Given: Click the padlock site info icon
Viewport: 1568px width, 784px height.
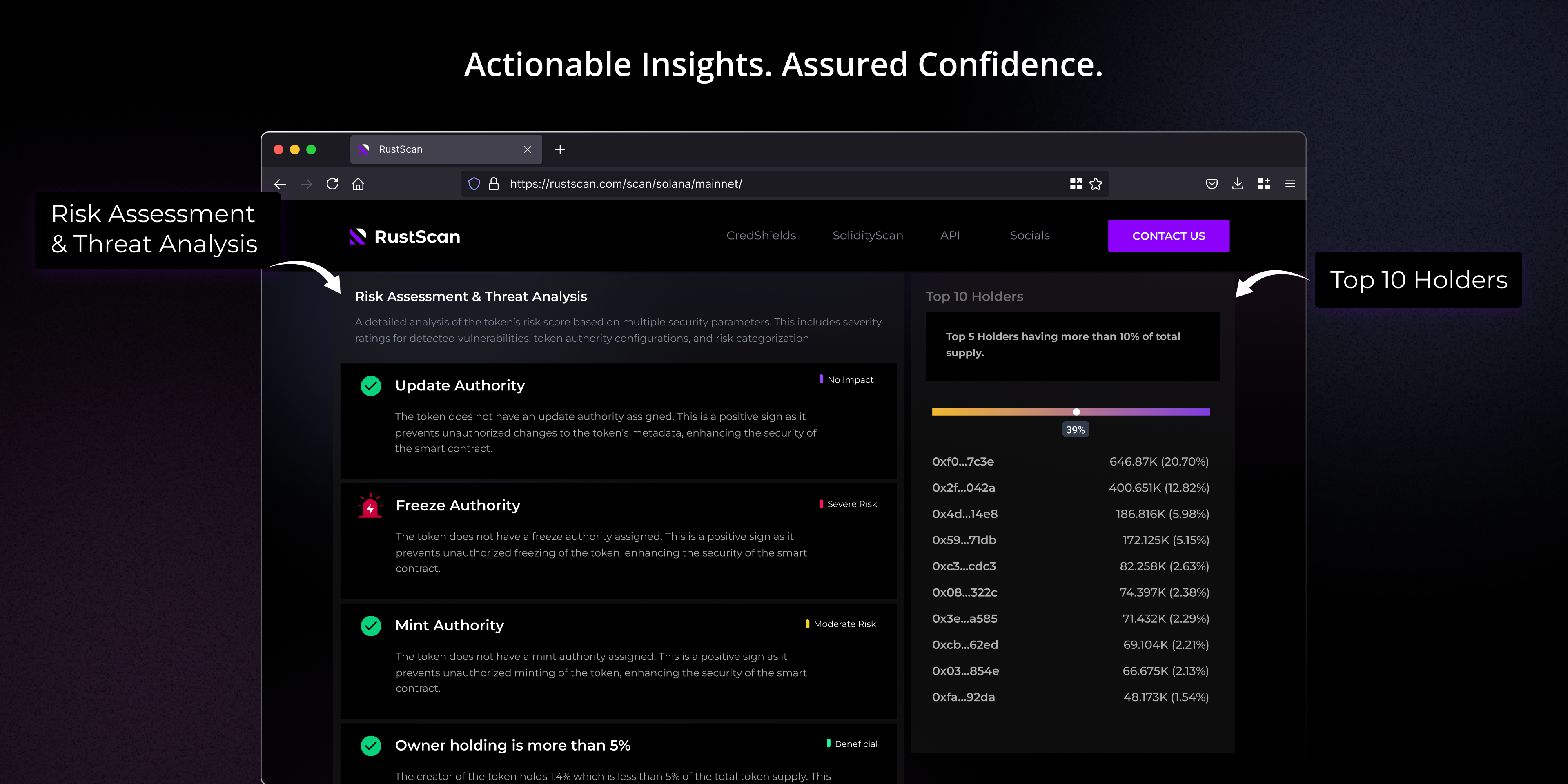Looking at the screenshot, I should (494, 184).
